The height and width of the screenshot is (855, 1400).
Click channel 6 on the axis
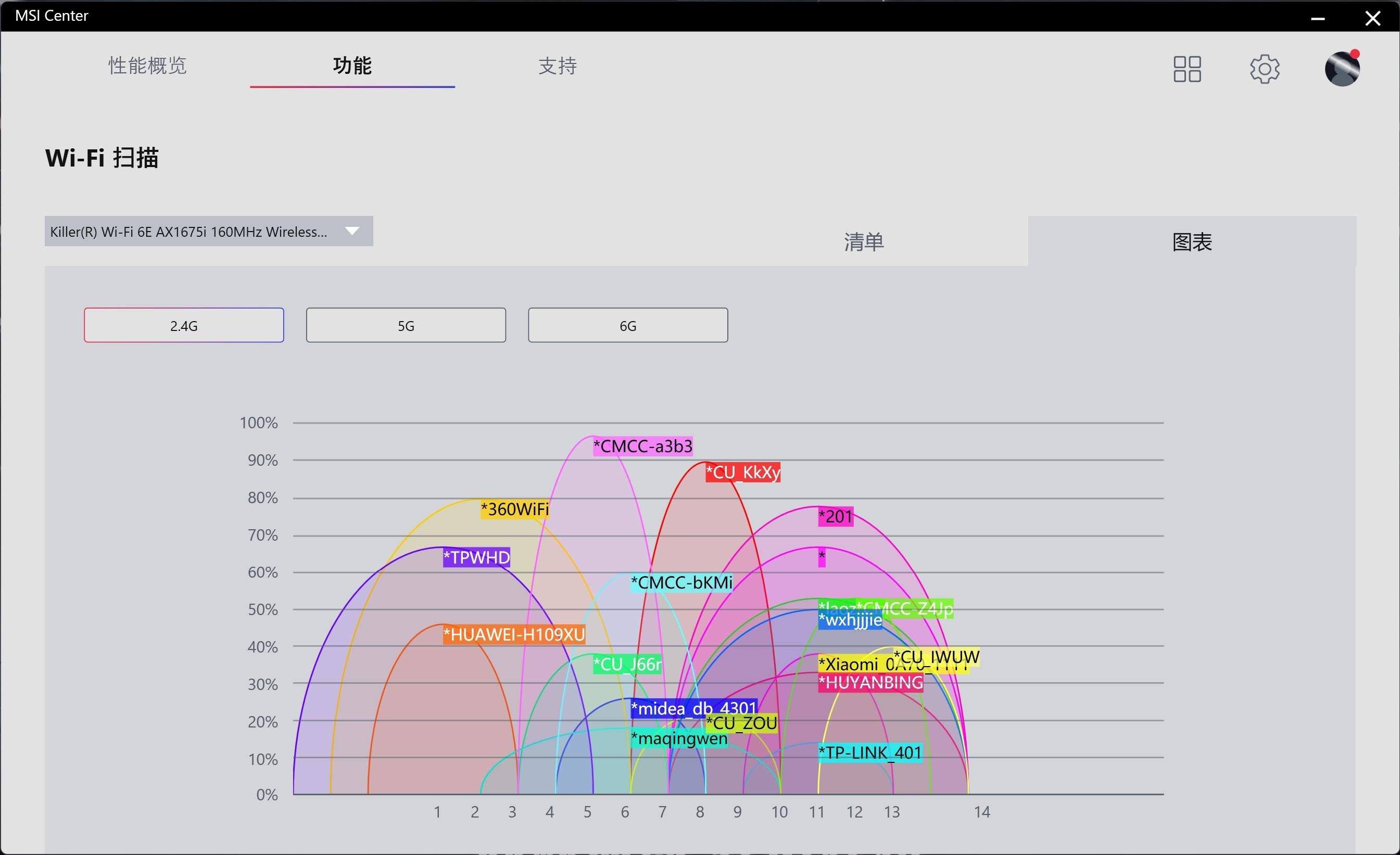tap(624, 812)
